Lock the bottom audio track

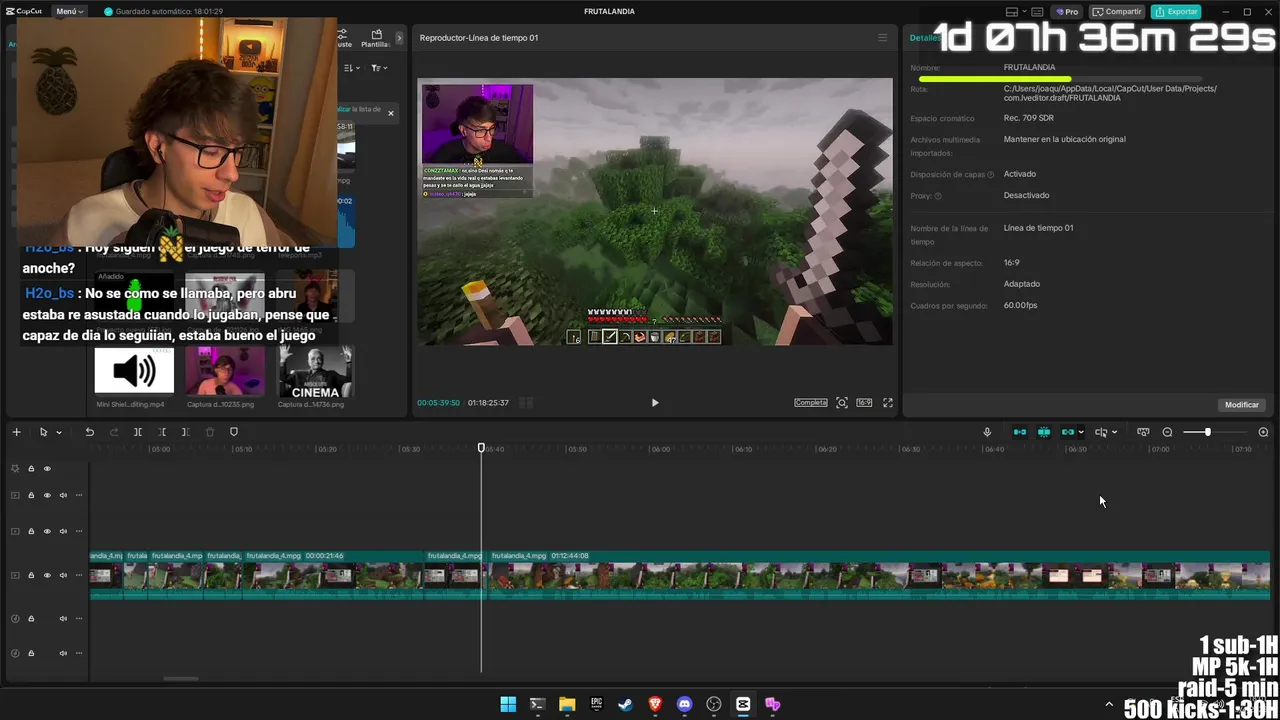pos(31,653)
